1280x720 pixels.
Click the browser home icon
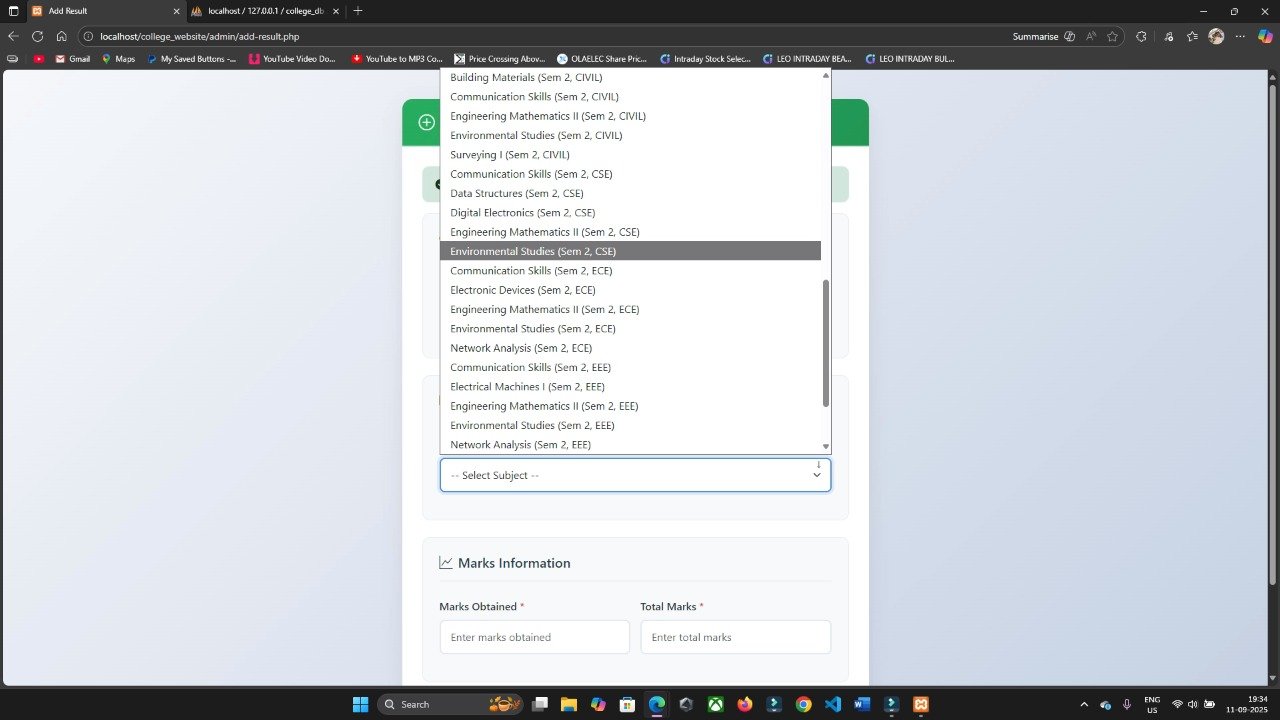61,36
